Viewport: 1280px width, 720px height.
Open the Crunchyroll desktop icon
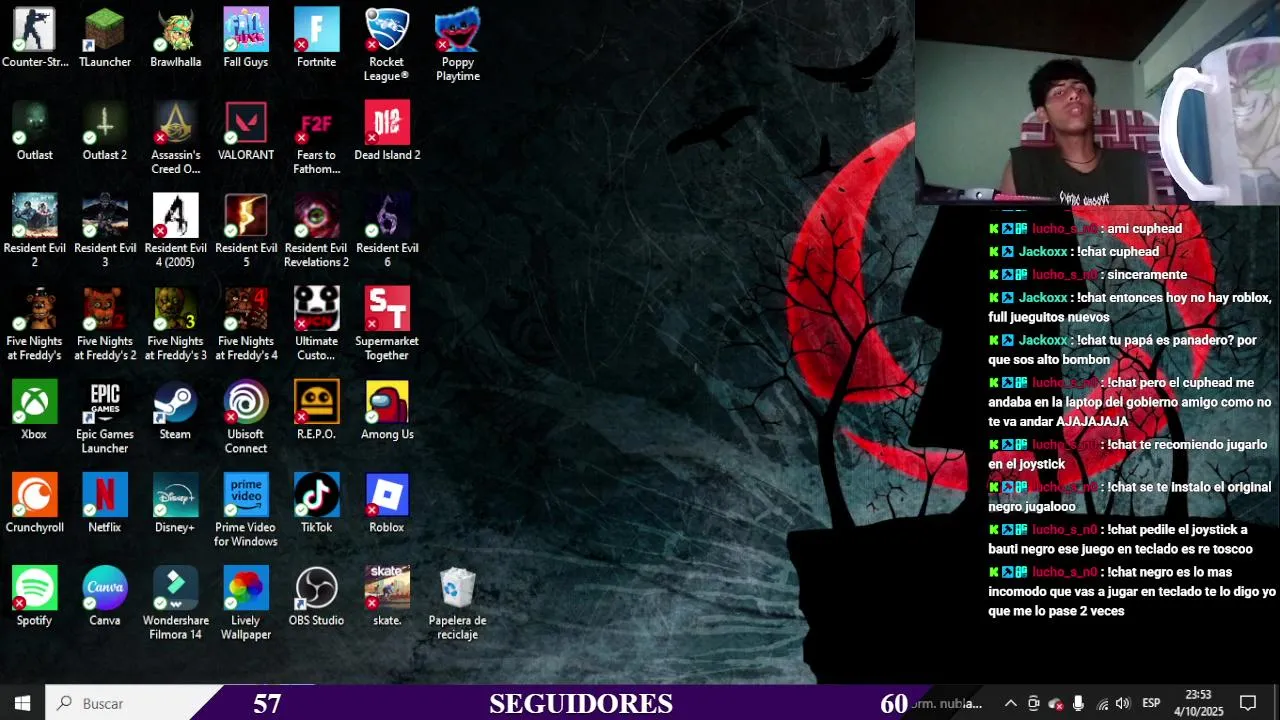(34, 504)
